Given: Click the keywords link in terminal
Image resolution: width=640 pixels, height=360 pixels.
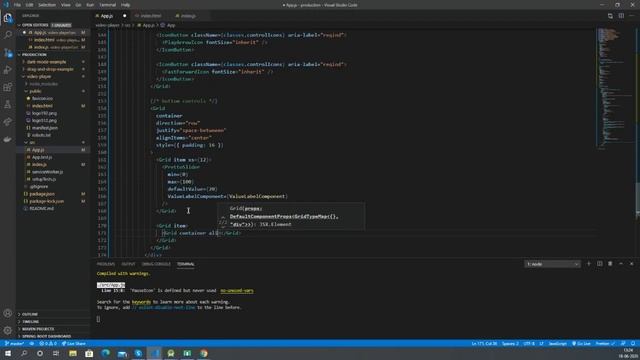Looking at the screenshot, I should click(141, 302).
